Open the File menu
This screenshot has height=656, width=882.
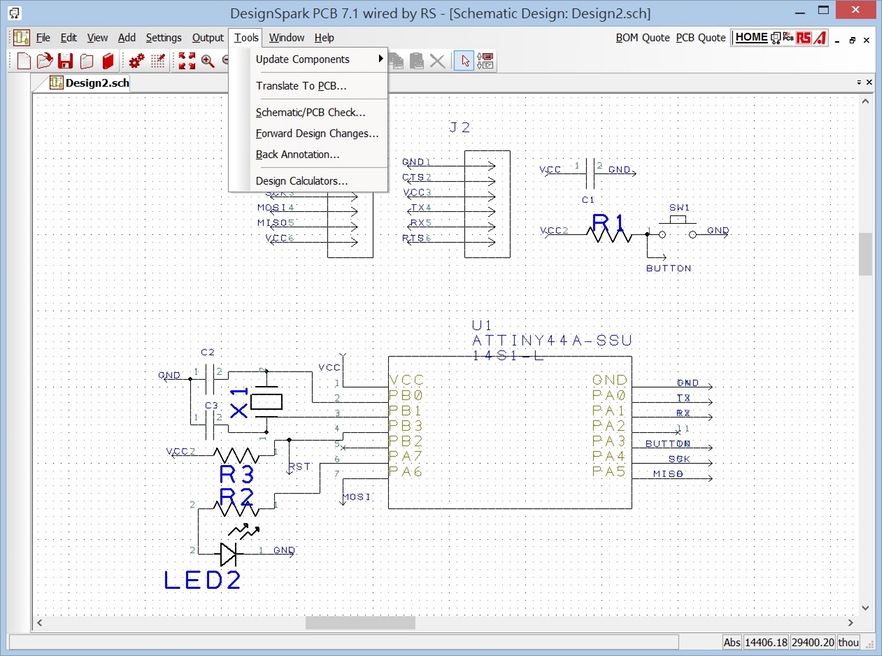(43, 38)
